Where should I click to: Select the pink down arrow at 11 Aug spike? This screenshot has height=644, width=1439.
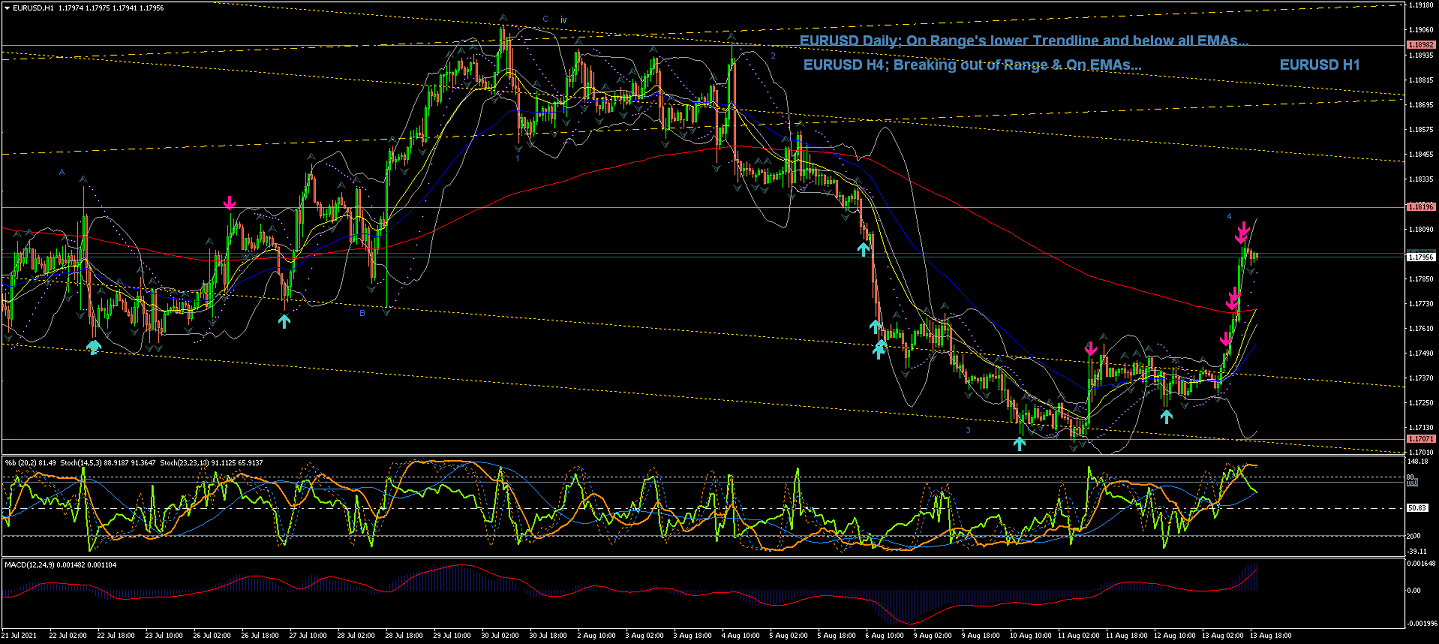[x=1090, y=349]
